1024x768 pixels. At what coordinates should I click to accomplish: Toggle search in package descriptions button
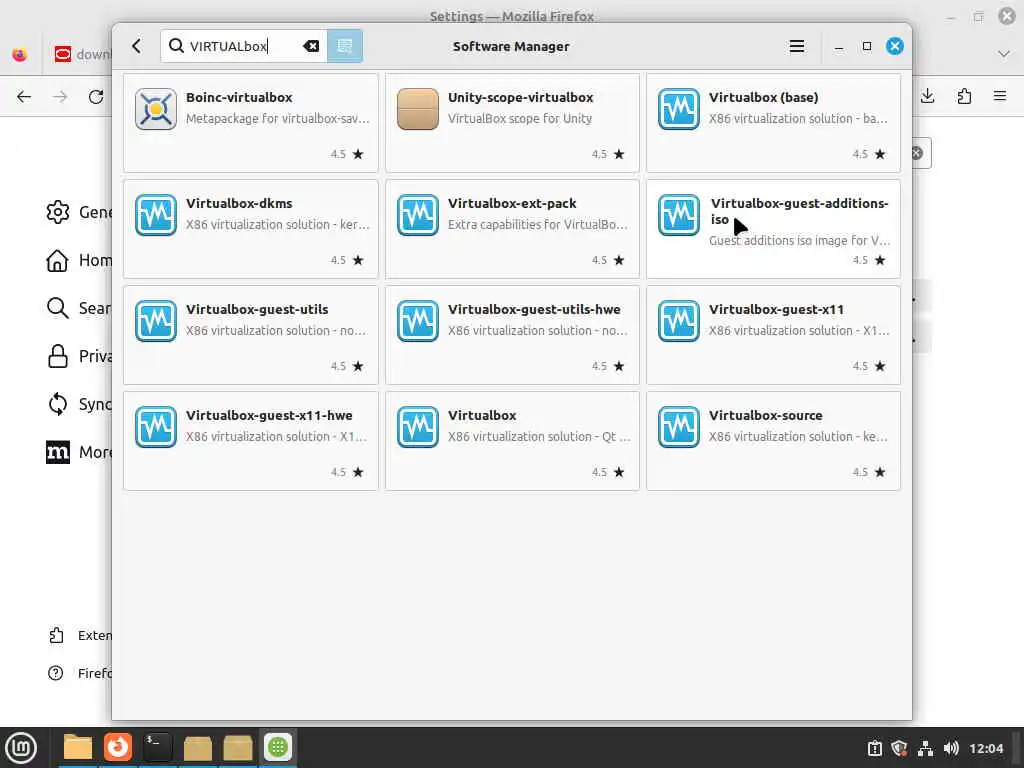(345, 46)
